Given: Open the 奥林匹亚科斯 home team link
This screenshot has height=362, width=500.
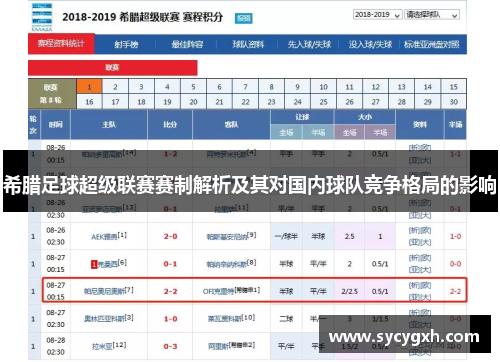Looking at the screenshot, I should (104, 319).
